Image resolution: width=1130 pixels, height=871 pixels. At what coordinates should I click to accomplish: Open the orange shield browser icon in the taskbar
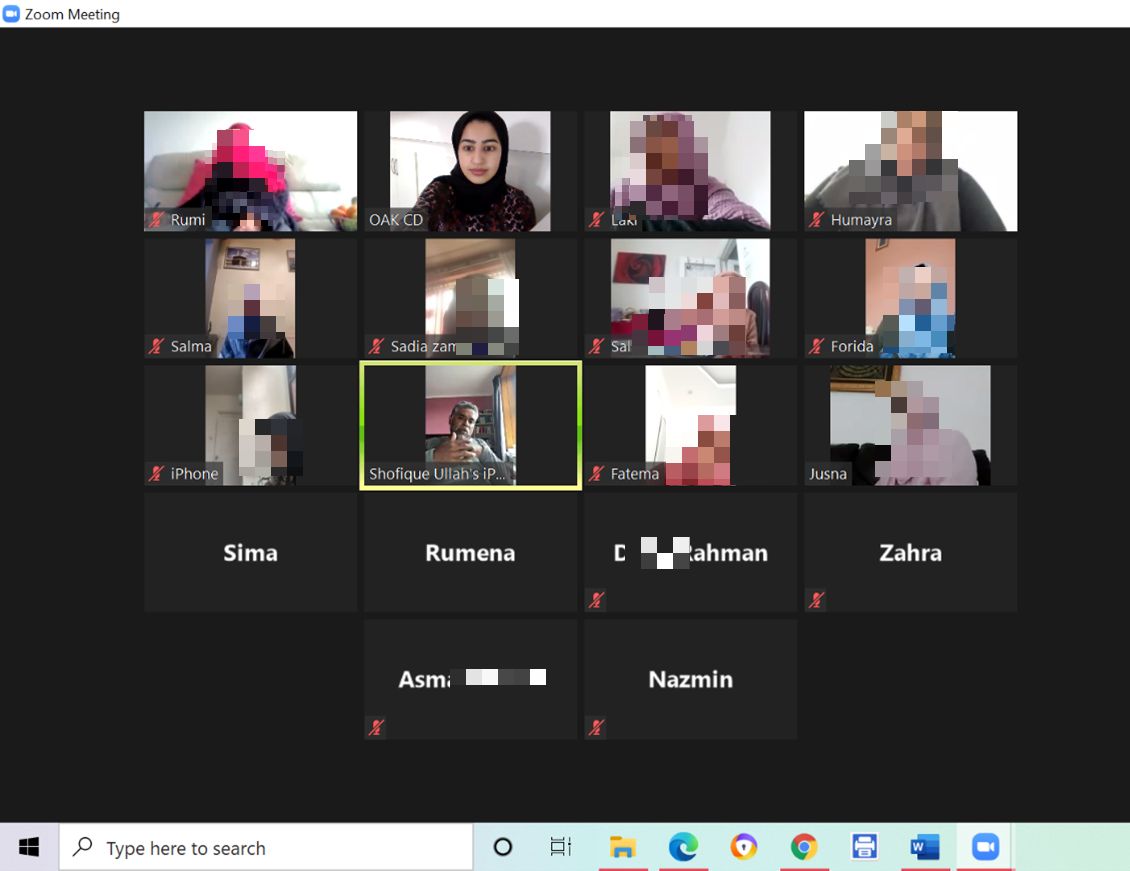pyautogui.click(x=744, y=847)
